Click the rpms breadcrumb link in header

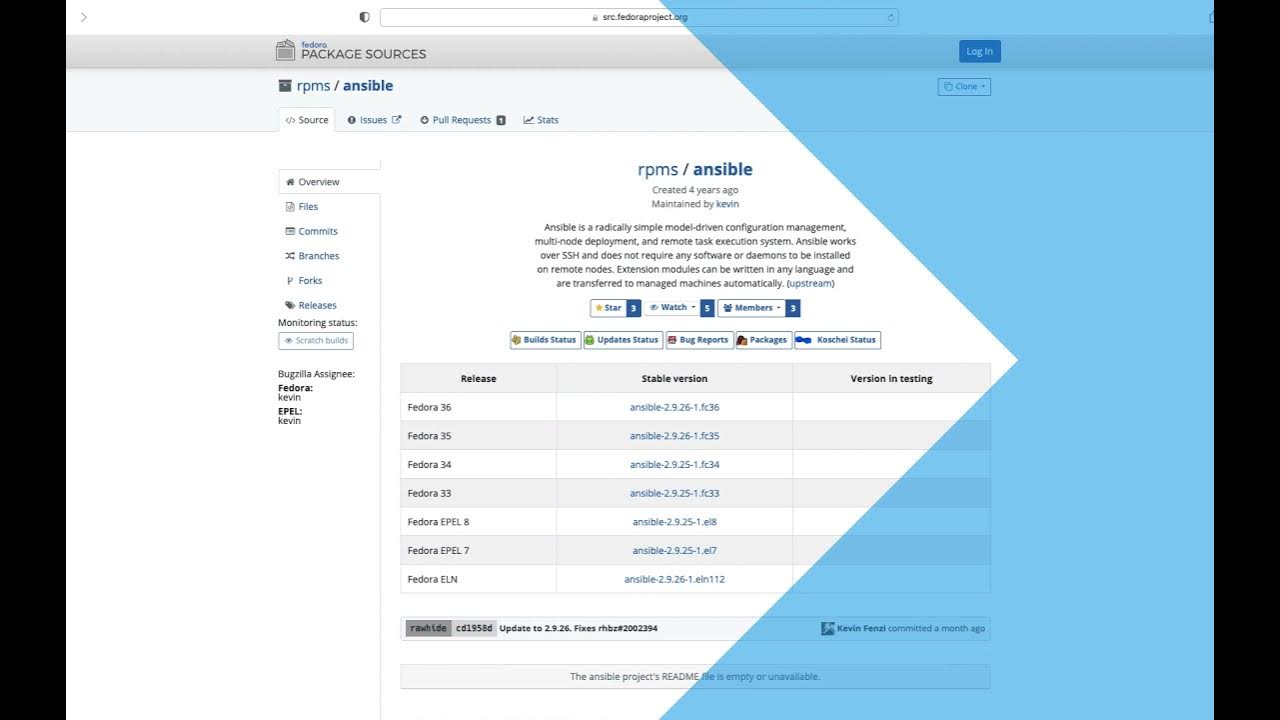tap(313, 86)
